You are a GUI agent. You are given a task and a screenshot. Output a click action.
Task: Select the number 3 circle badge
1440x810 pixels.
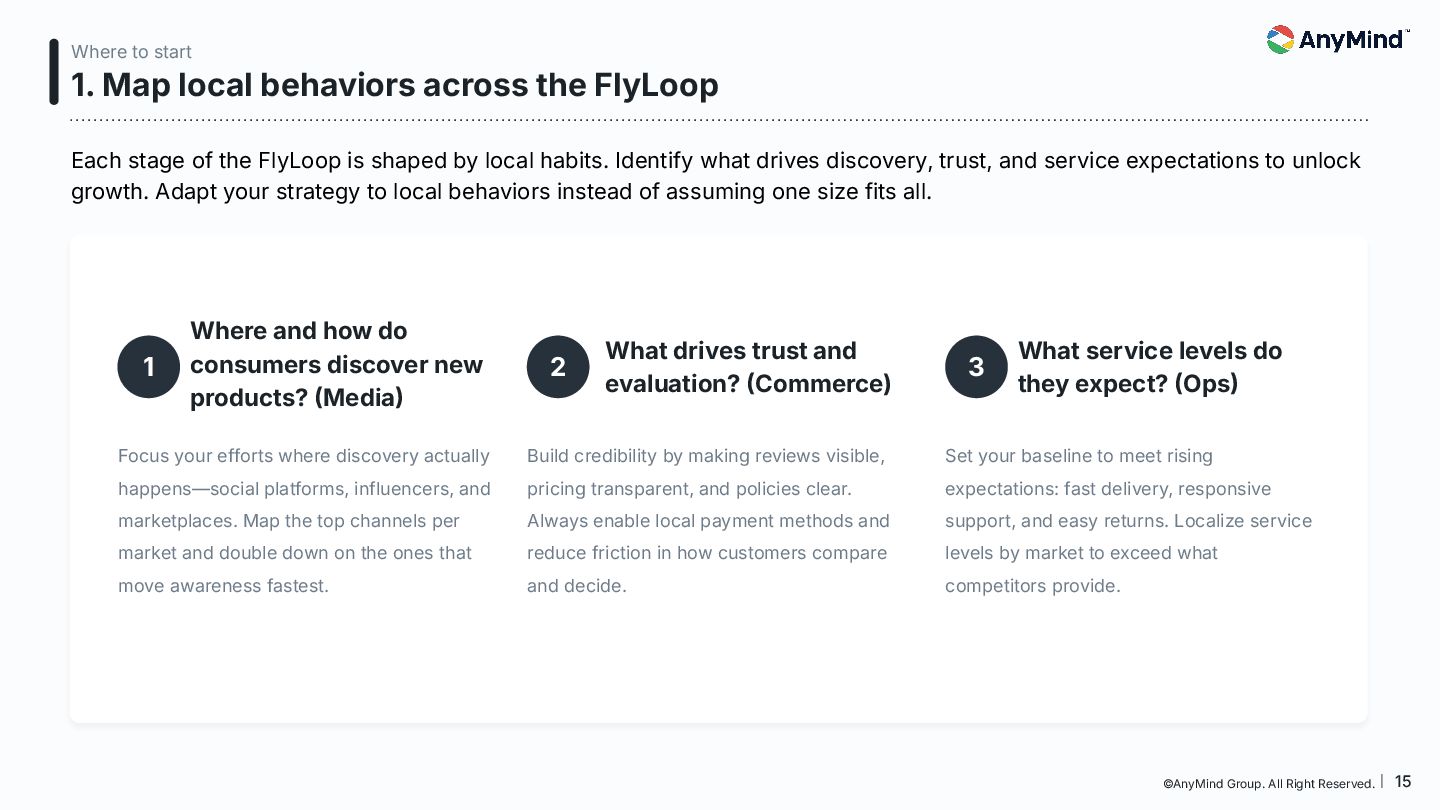click(x=976, y=367)
